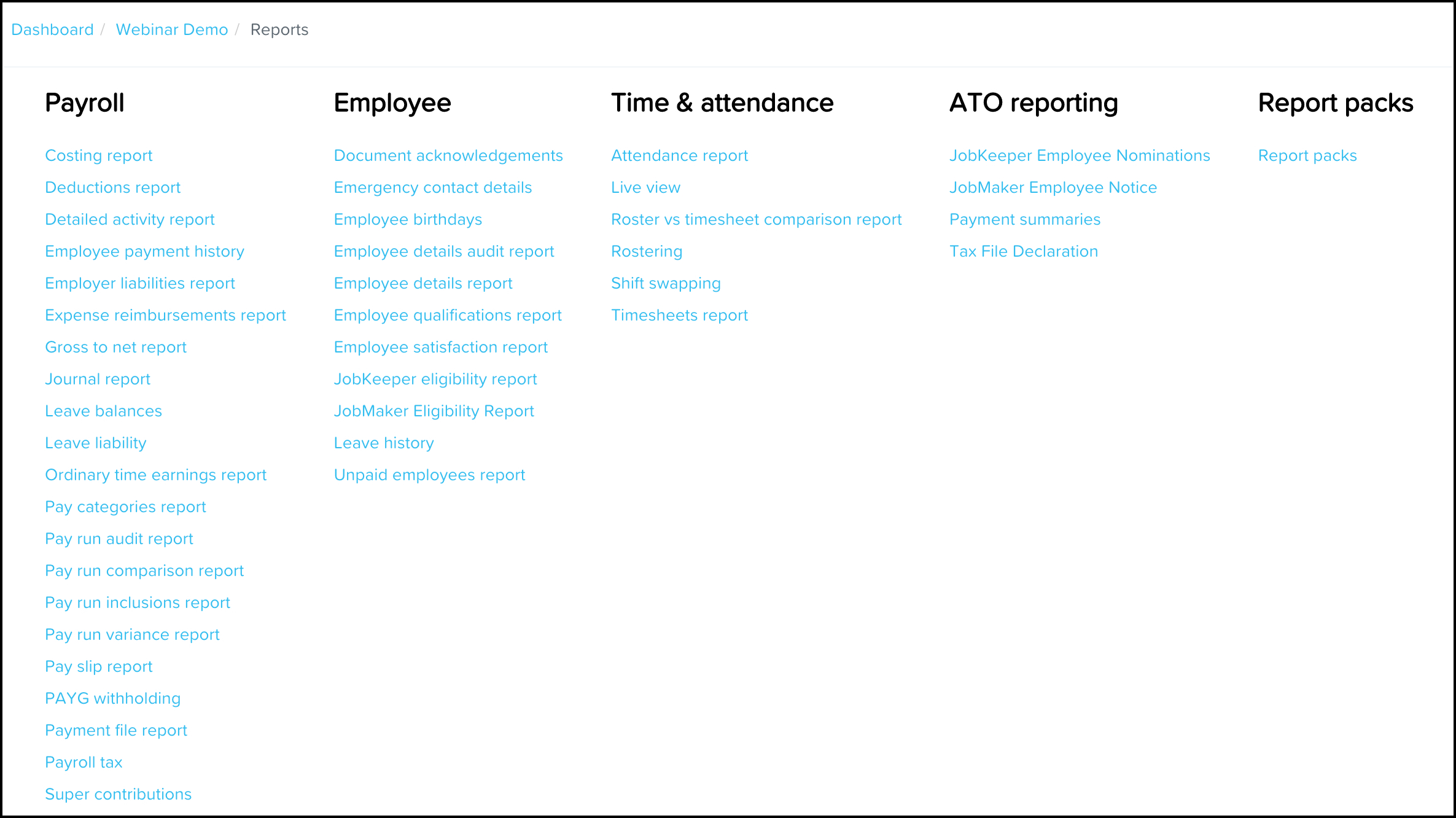Open the Leave balances report
The image size is (1456, 818).
[103, 411]
